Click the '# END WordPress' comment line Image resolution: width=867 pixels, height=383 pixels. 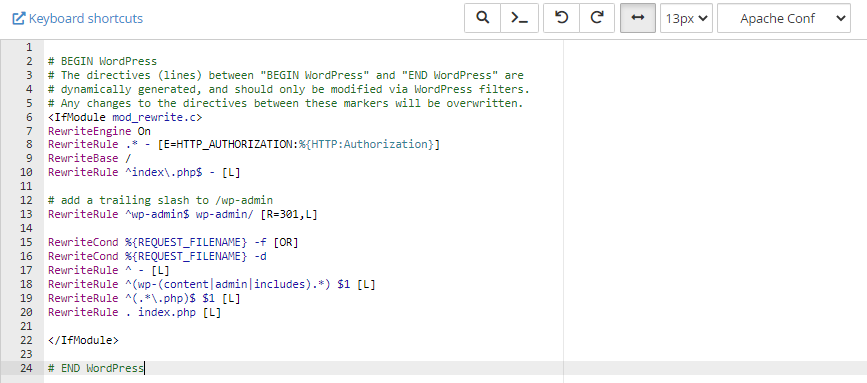(96, 368)
